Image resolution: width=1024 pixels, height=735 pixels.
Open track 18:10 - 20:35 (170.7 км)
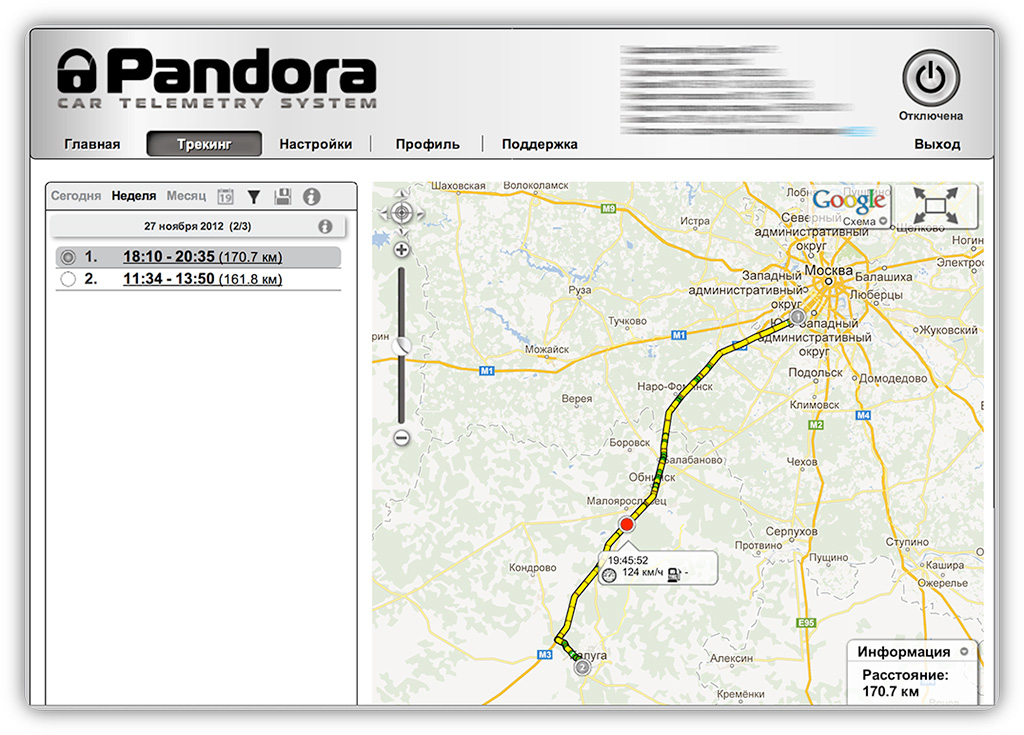[202, 257]
